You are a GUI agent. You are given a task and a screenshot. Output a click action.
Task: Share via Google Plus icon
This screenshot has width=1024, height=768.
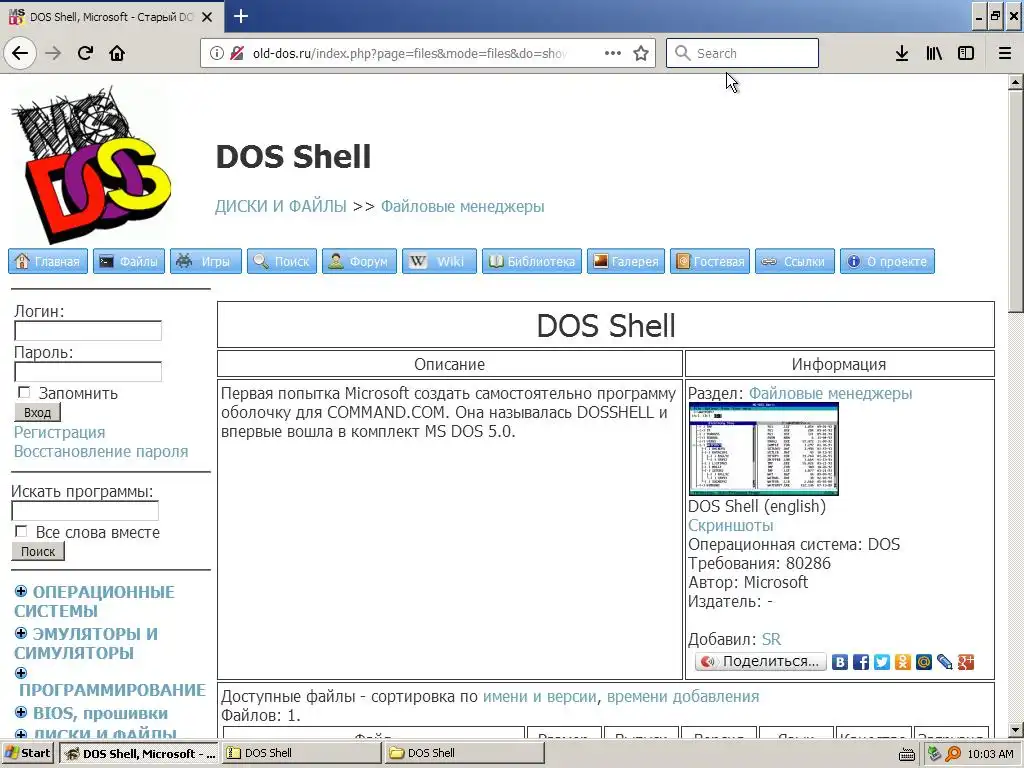coord(966,662)
